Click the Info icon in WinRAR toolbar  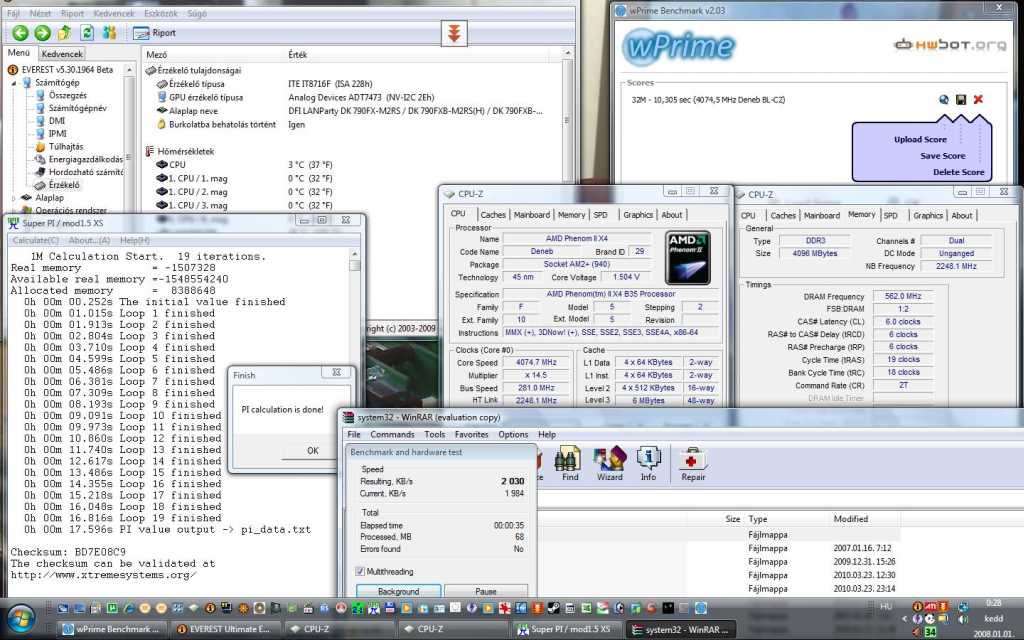pyautogui.click(x=648, y=464)
